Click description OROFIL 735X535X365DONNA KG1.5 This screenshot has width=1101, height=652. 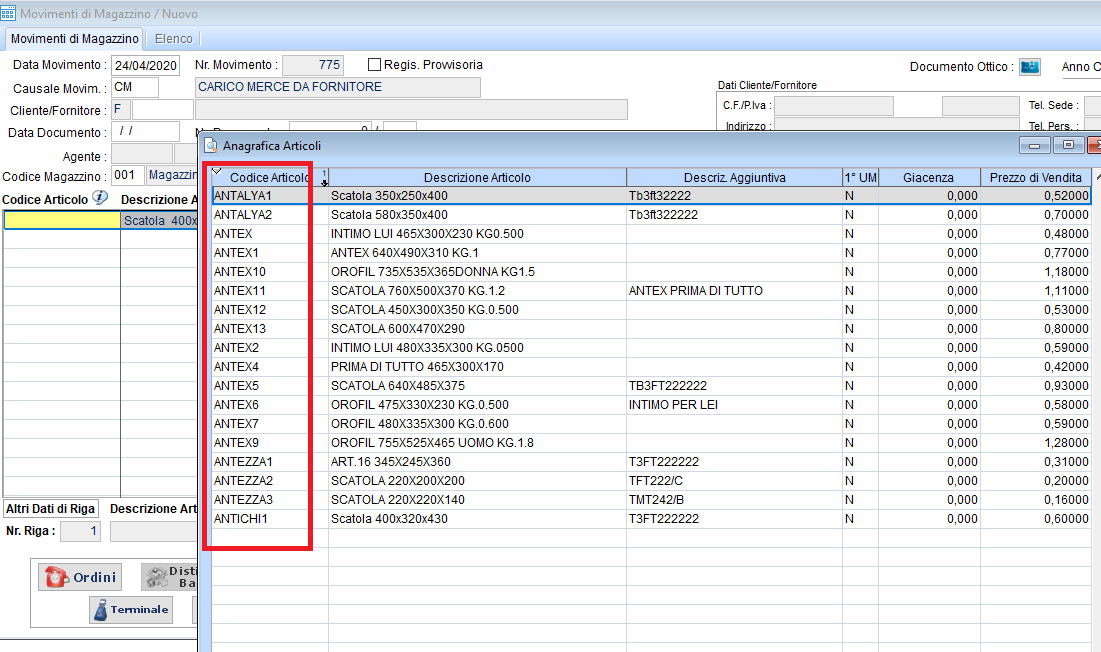433,272
